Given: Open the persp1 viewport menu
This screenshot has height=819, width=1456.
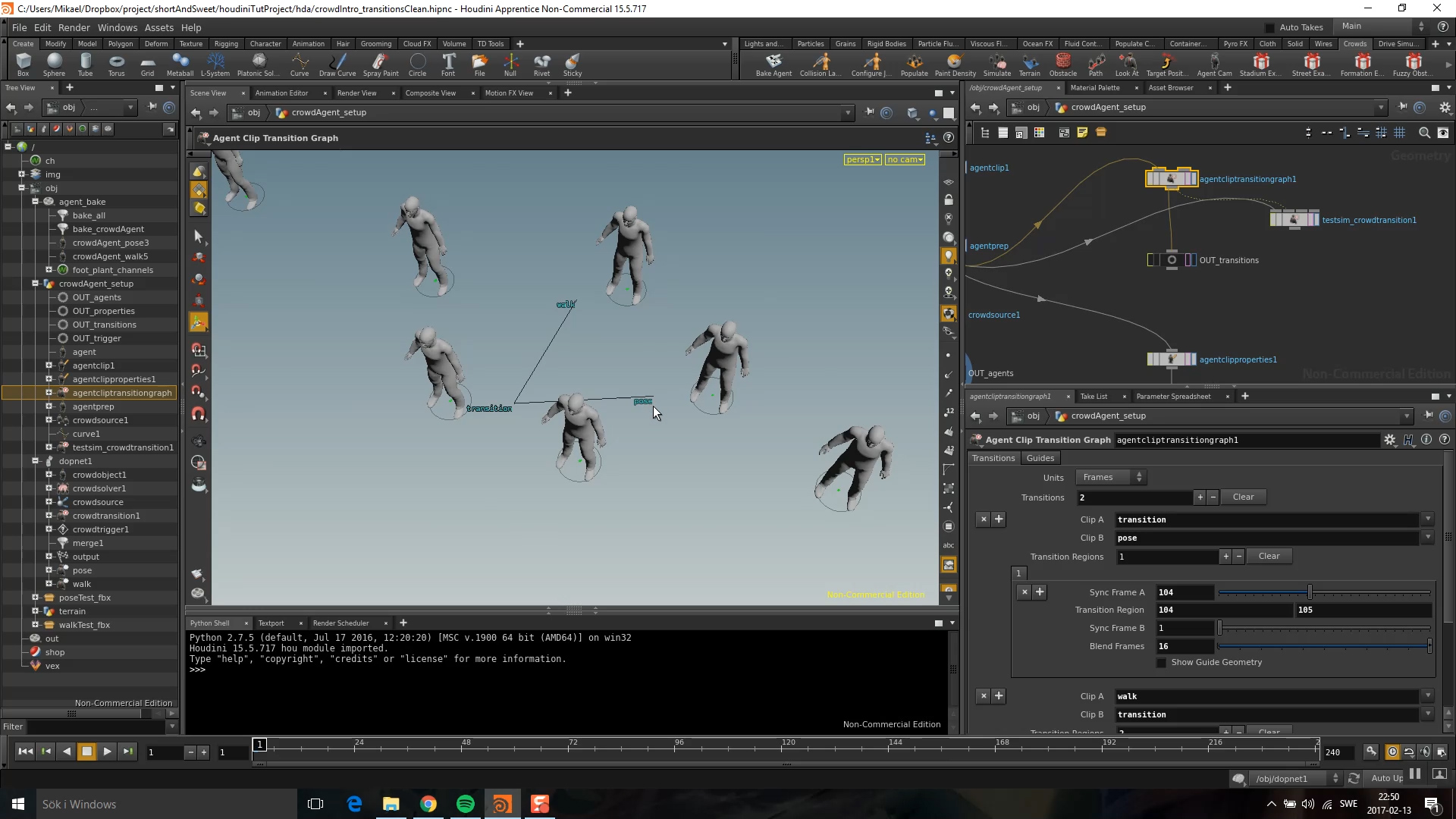Looking at the screenshot, I should click(x=862, y=159).
